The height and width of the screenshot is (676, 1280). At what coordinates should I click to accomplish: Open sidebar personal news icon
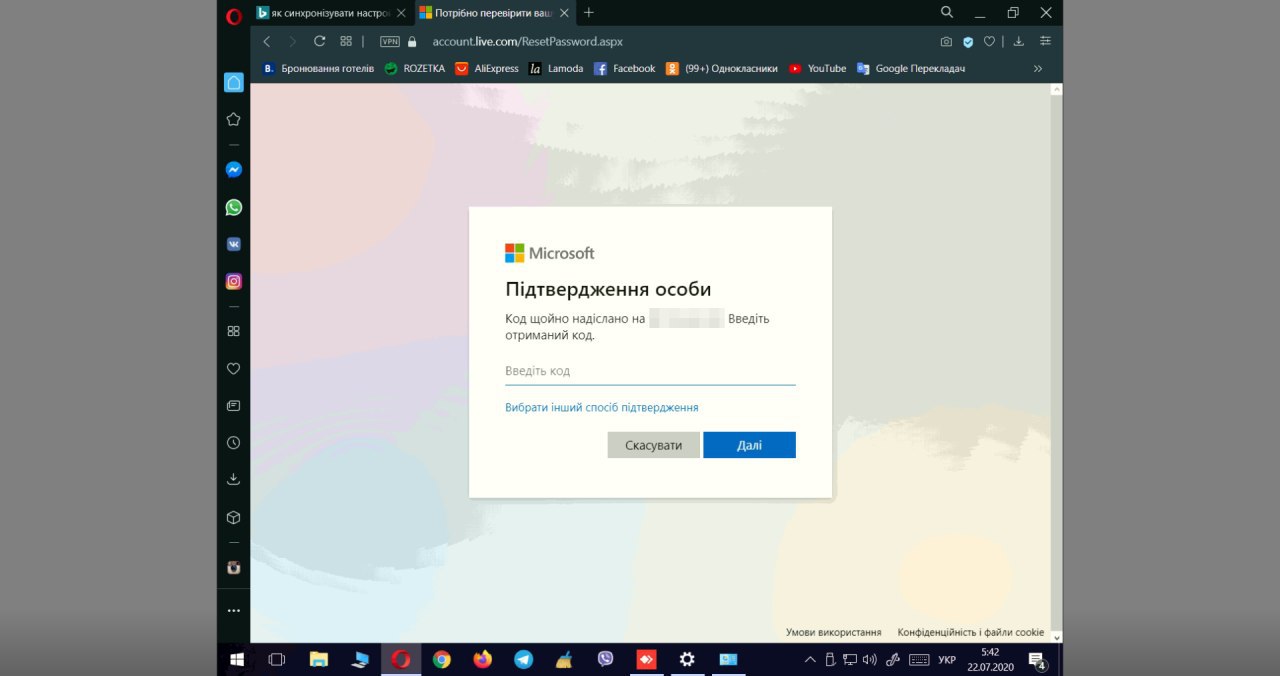coord(233,406)
